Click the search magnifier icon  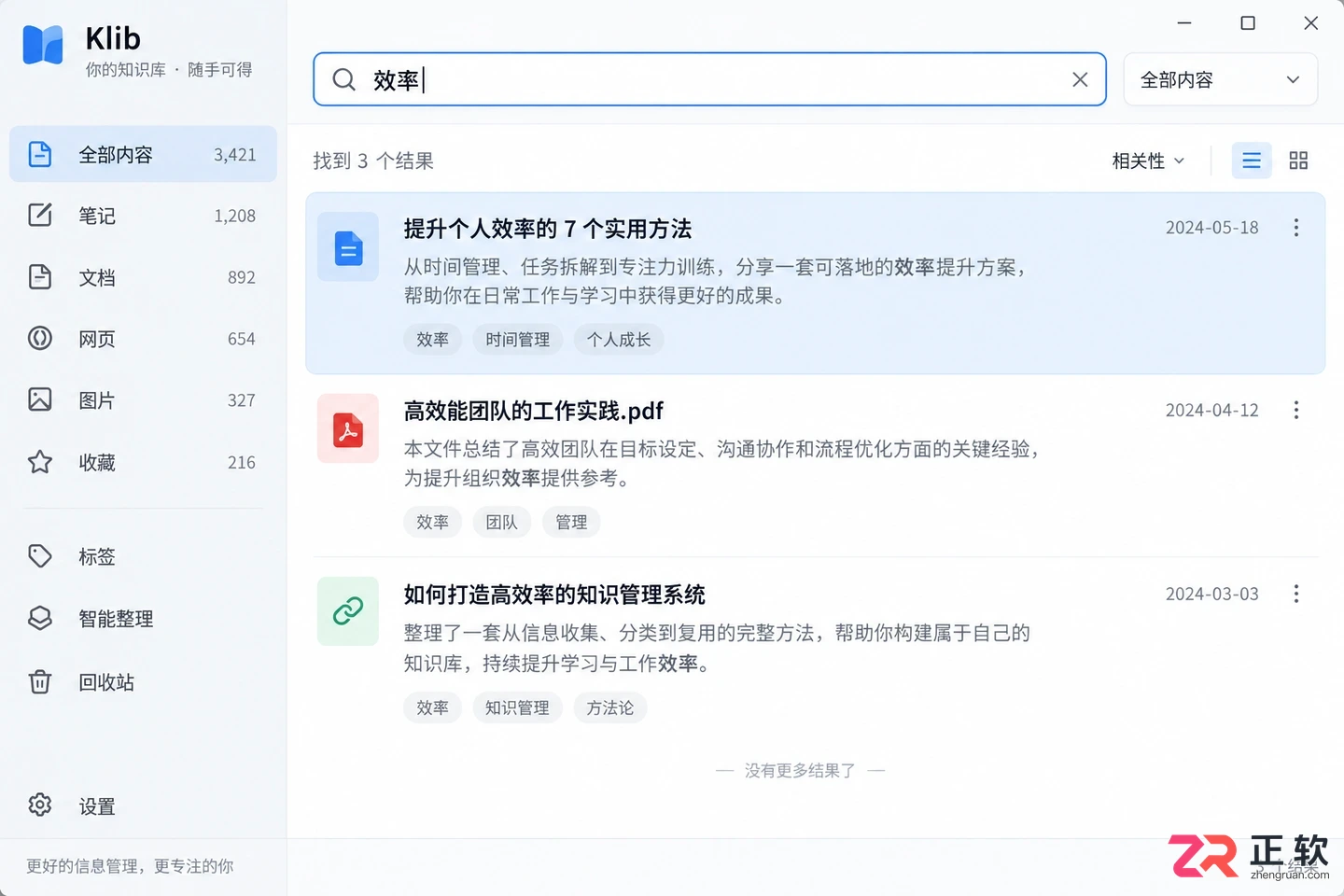coord(344,79)
